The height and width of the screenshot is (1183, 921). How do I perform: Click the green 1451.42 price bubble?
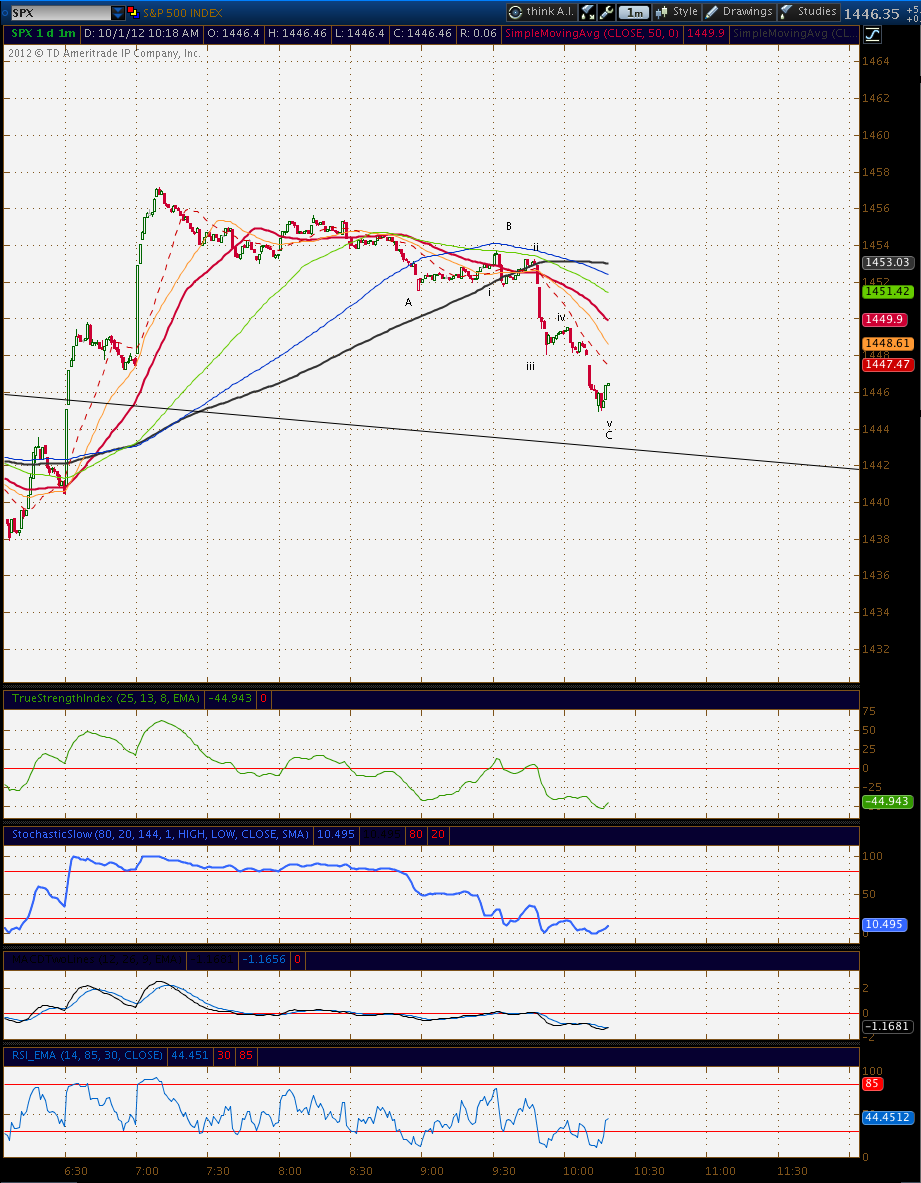pos(888,291)
